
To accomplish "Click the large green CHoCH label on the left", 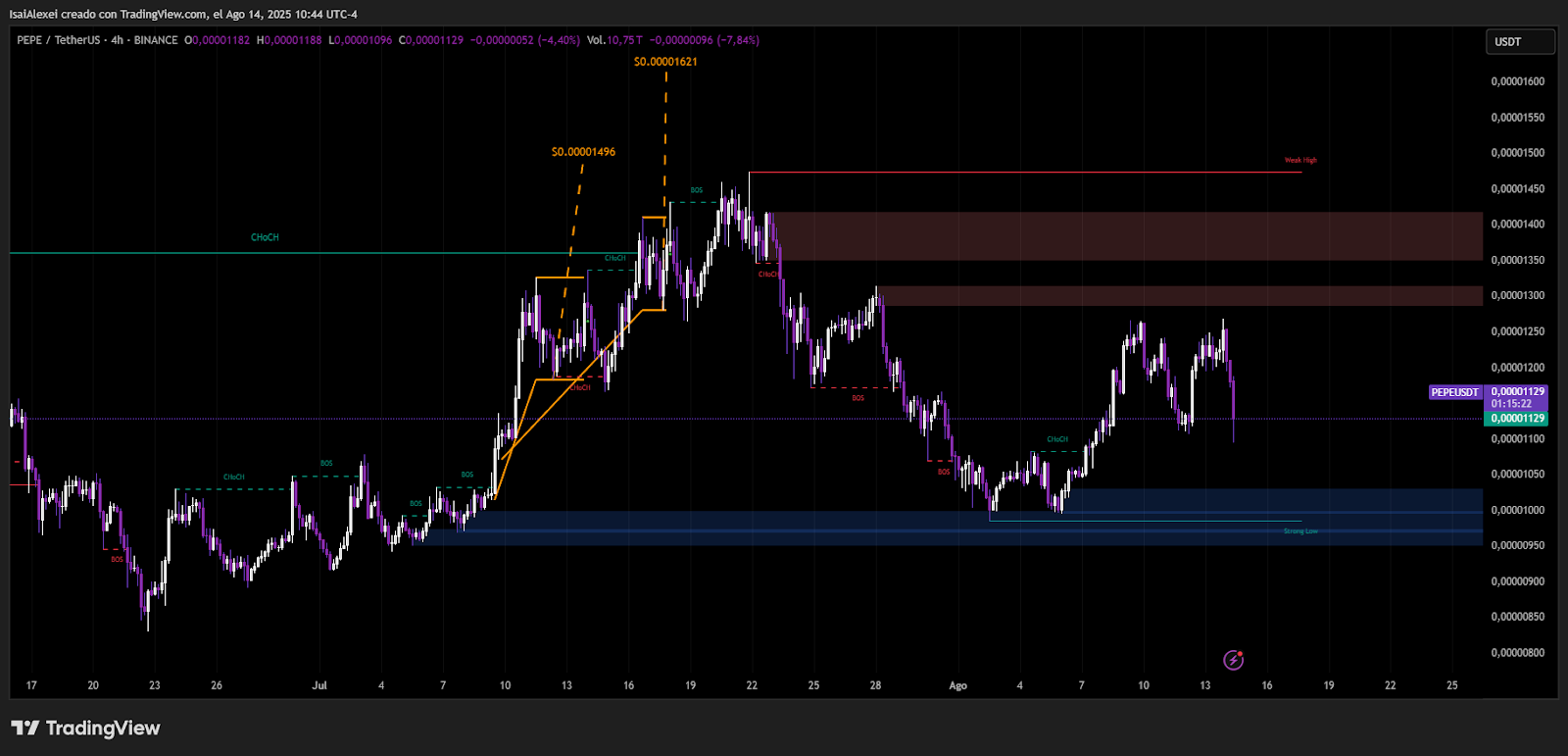I will click(265, 237).
